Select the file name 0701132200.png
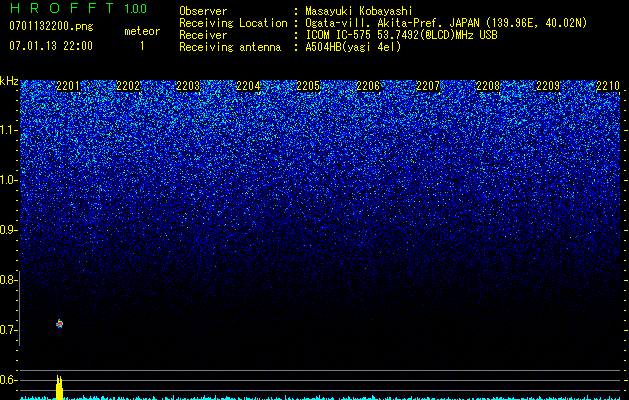 click(x=51, y=26)
